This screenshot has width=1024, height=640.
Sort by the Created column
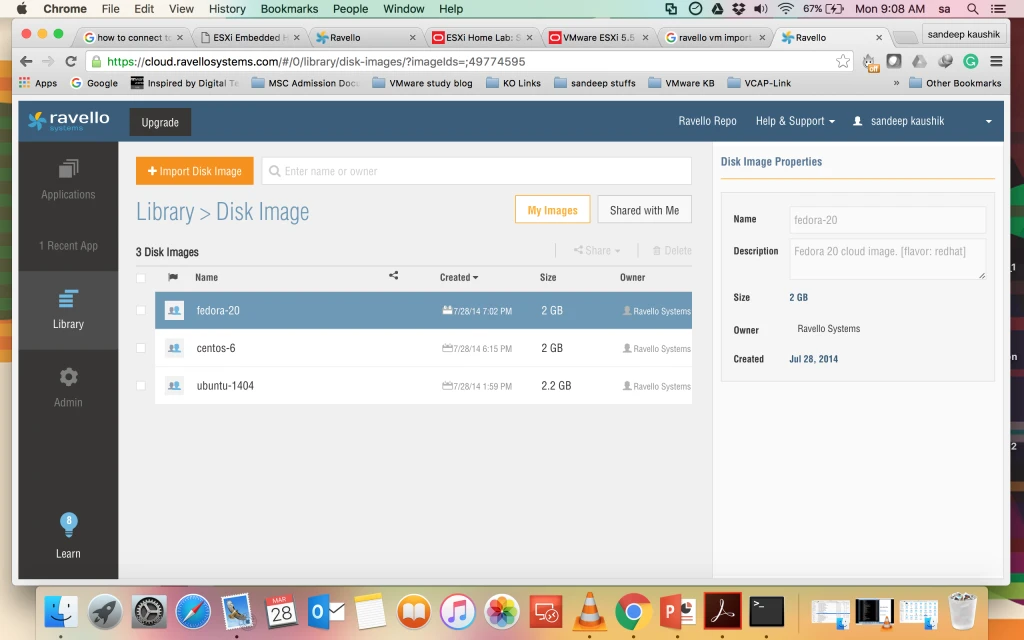point(458,277)
